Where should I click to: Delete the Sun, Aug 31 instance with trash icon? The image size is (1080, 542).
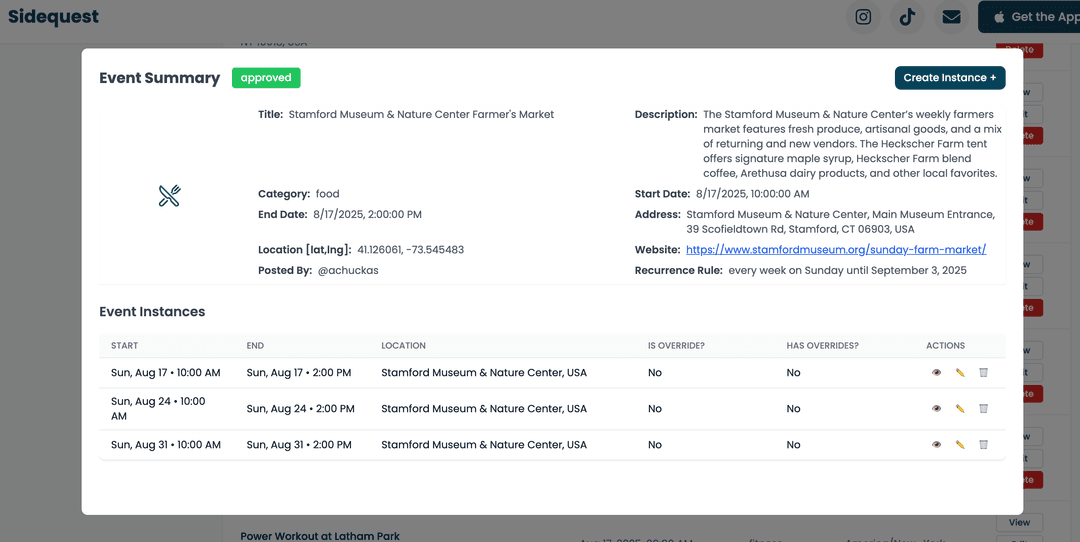tap(984, 444)
